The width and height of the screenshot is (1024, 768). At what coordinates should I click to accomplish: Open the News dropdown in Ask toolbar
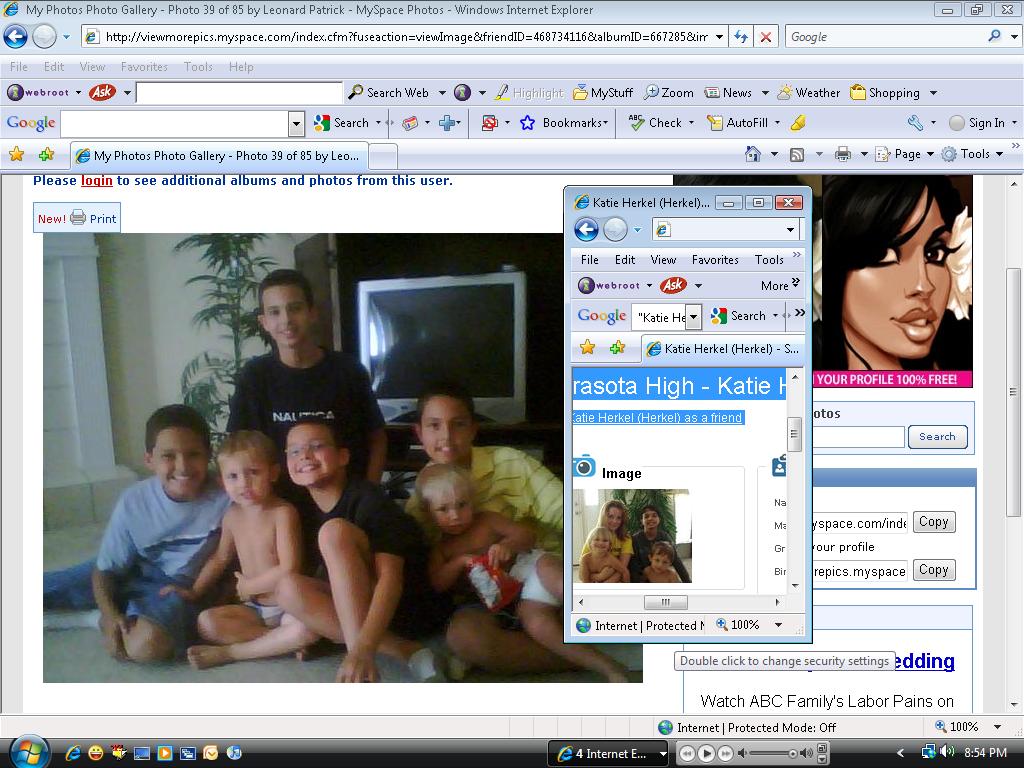(x=765, y=93)
